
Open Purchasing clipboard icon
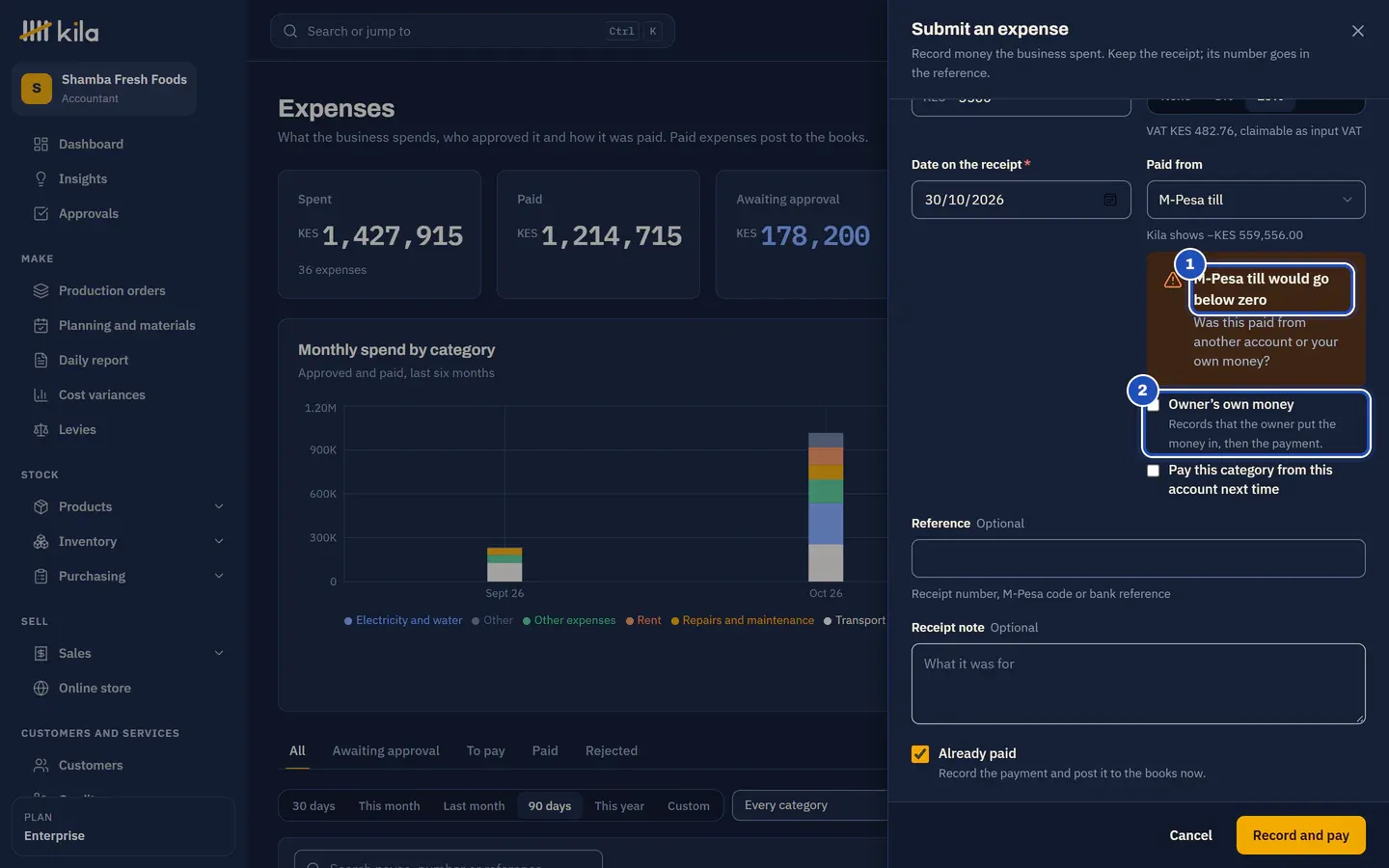tap(41, 577)
